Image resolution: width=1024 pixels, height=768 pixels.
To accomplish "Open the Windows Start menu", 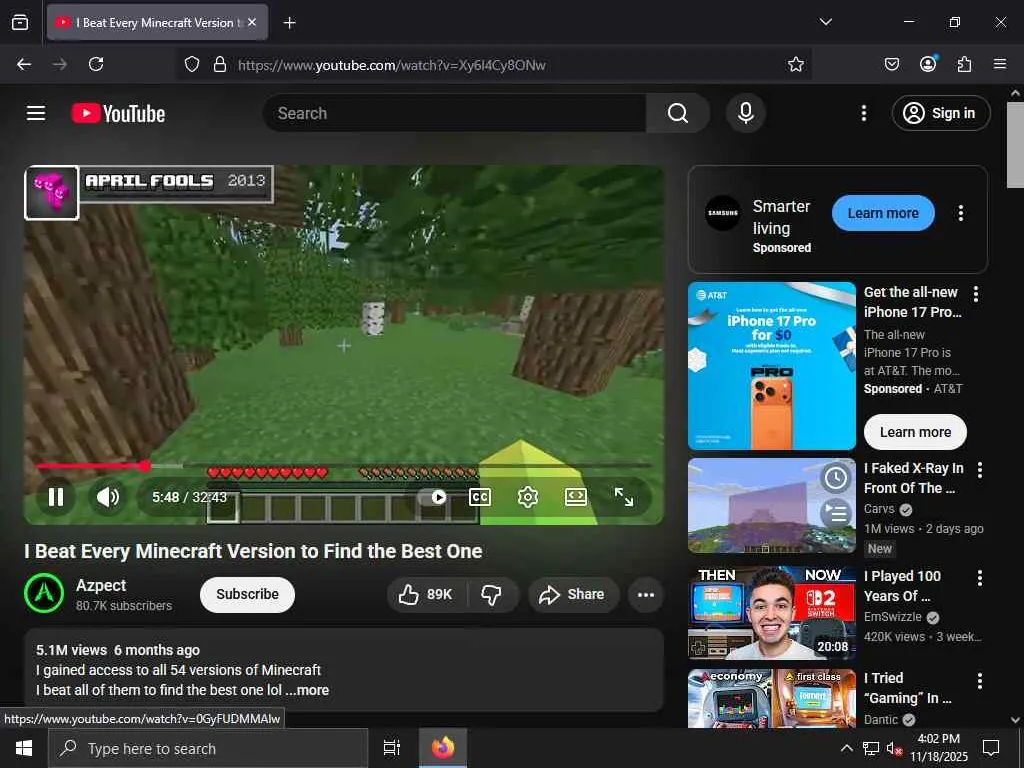I will (24, 748).
